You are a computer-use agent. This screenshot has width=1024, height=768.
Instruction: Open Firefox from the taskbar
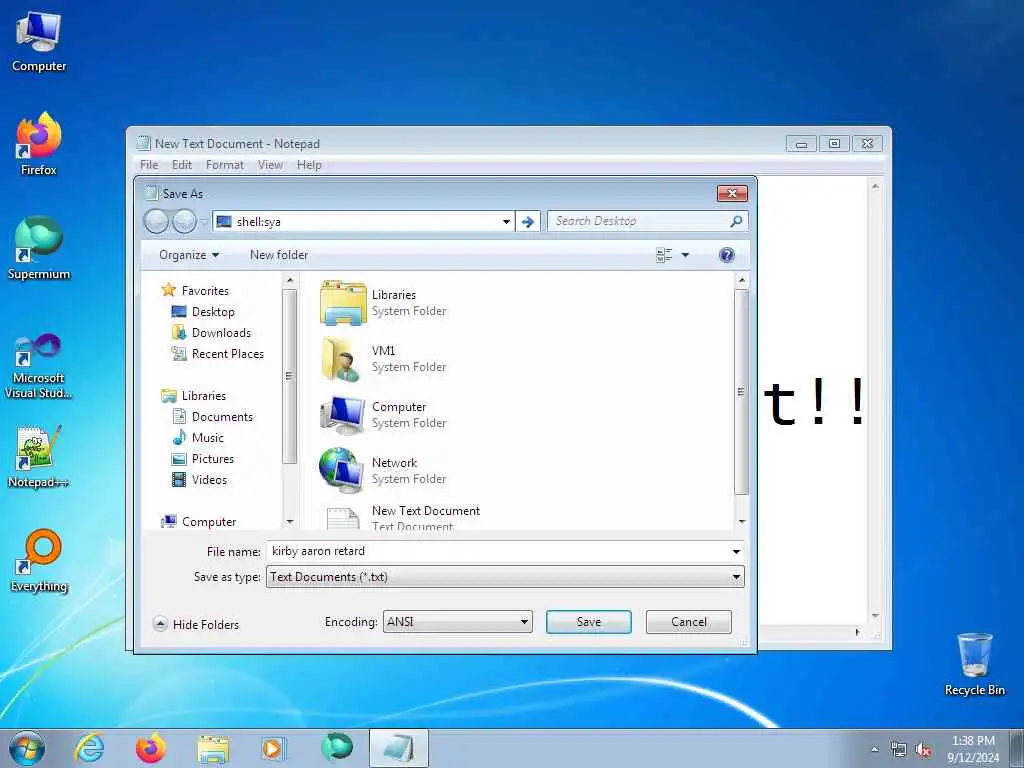(x=150, y=748)
